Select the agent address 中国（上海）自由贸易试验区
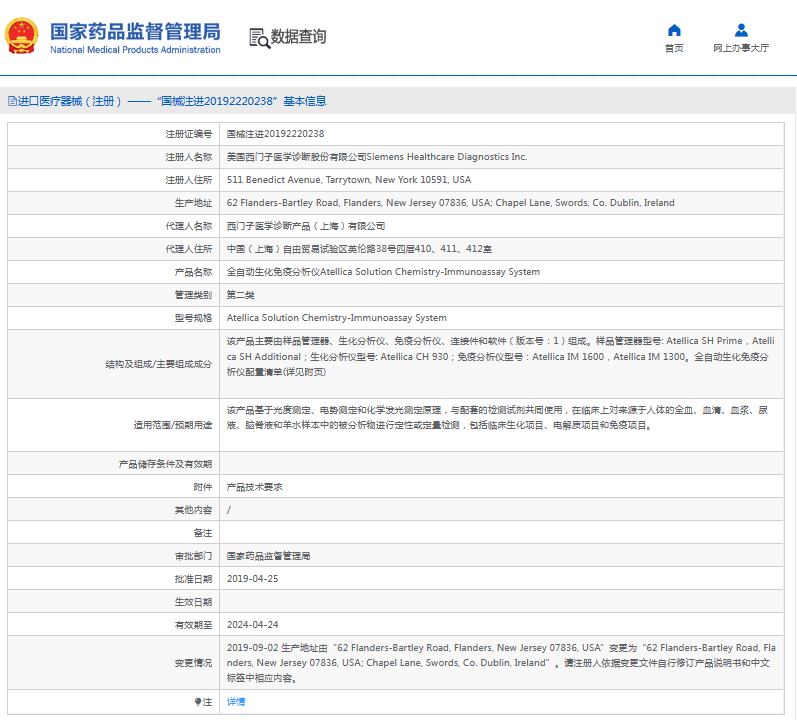 359,249
